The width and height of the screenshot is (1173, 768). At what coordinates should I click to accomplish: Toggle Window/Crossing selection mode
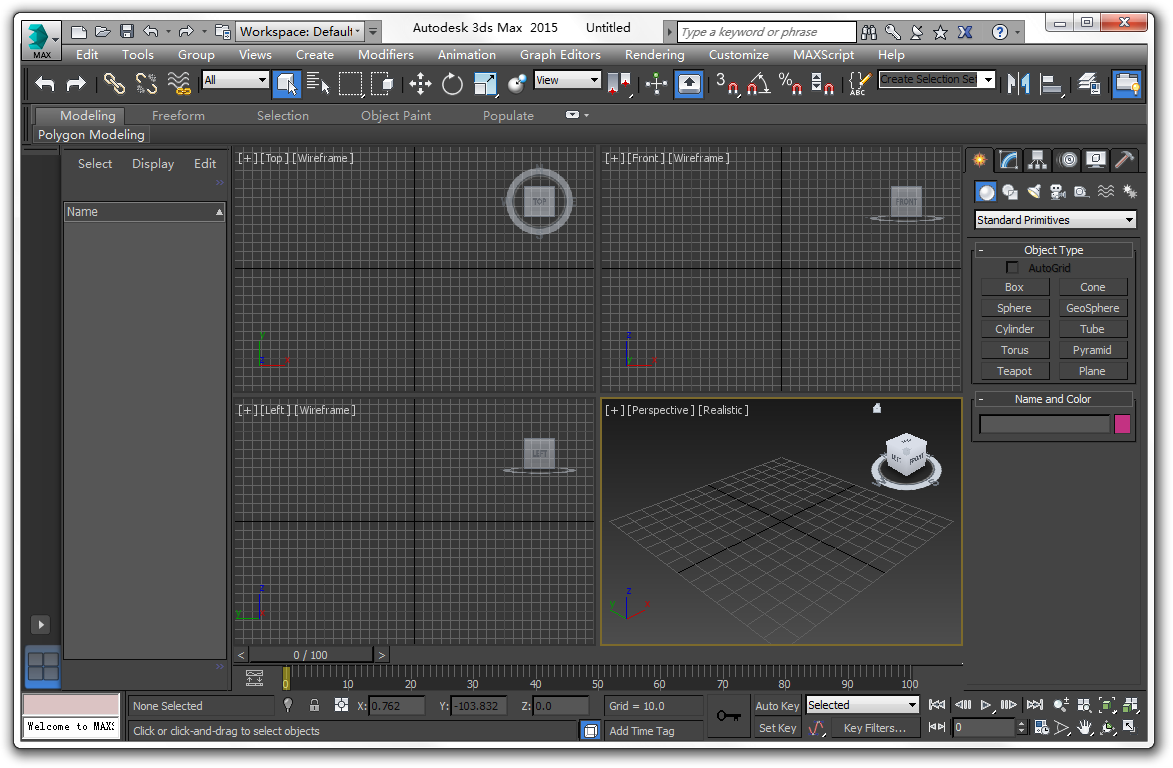[x=382, y=84]
